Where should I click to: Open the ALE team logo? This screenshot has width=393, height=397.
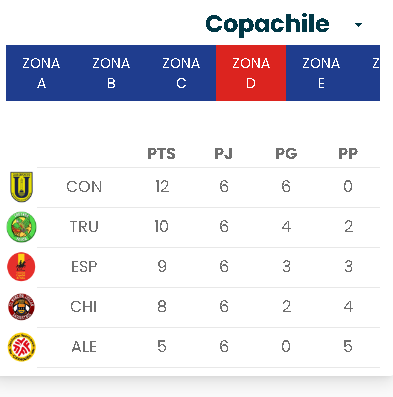coord(21,347)
